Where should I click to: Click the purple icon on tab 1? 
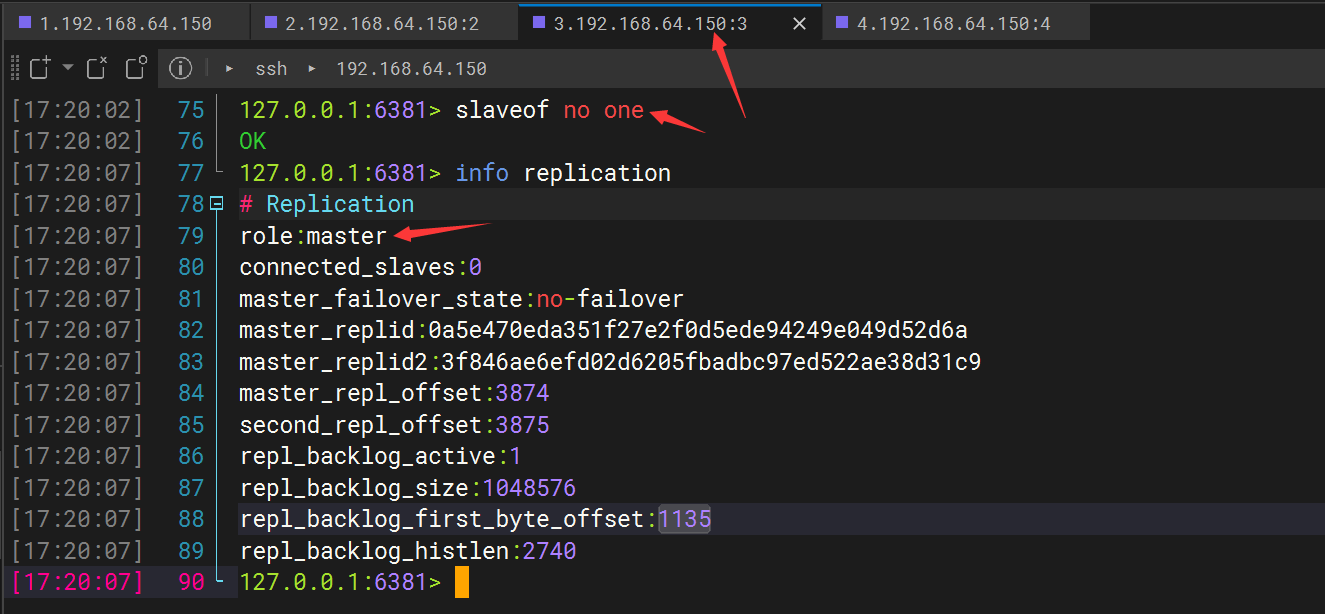pyautogui.click(x=25, y=22)
